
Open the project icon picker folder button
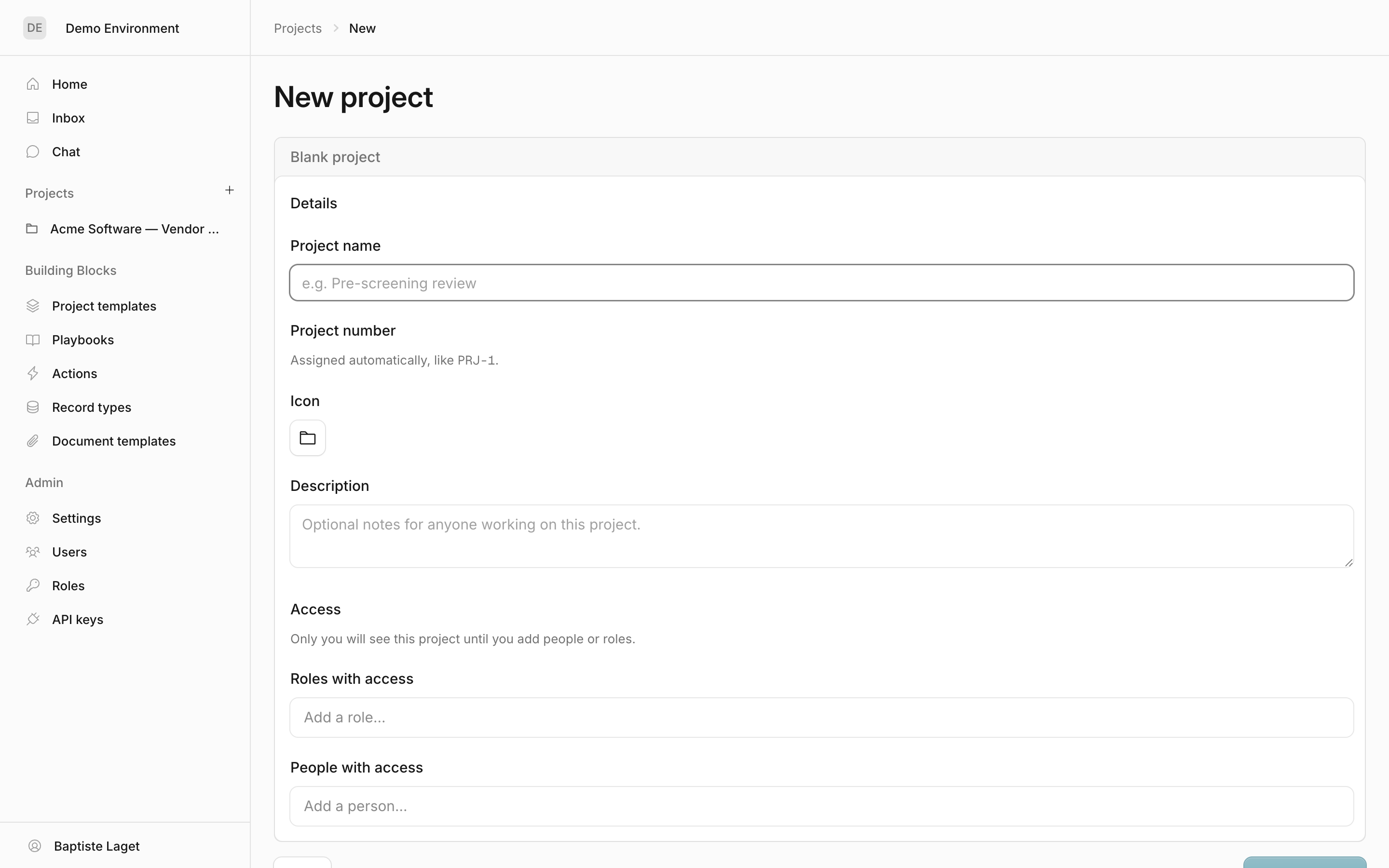point(308,438)
